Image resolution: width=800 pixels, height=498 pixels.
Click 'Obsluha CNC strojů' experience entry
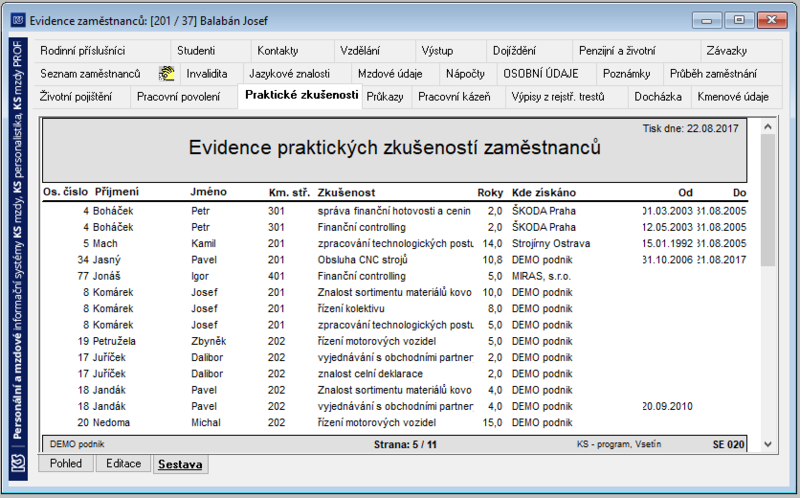click(363, 260)
